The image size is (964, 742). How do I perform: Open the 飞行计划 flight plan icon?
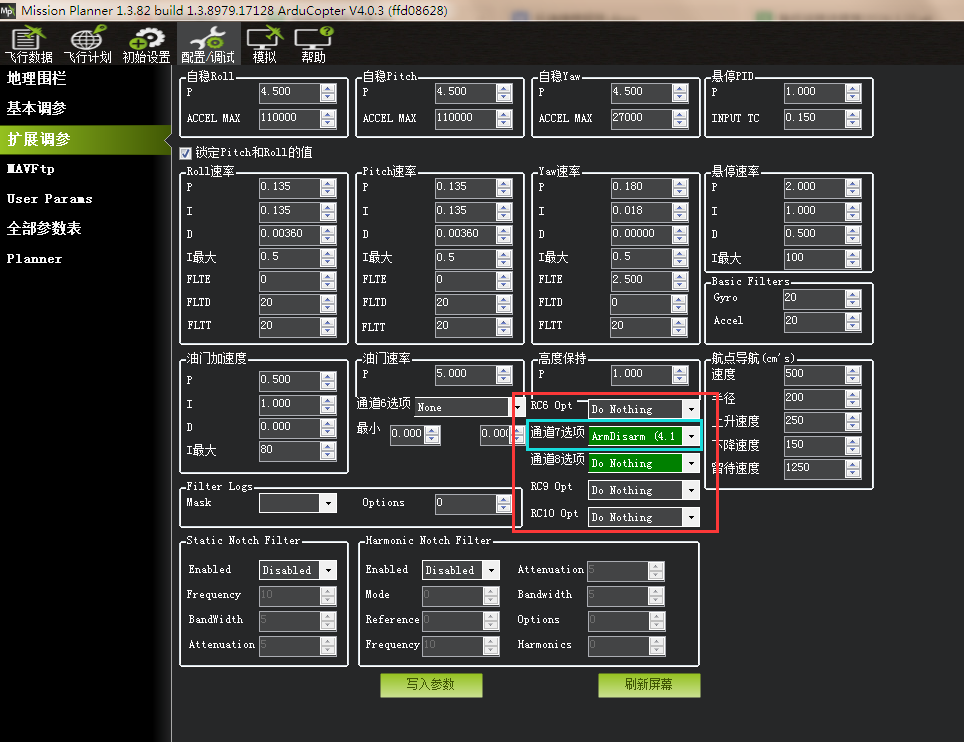(x=88, y=44)
